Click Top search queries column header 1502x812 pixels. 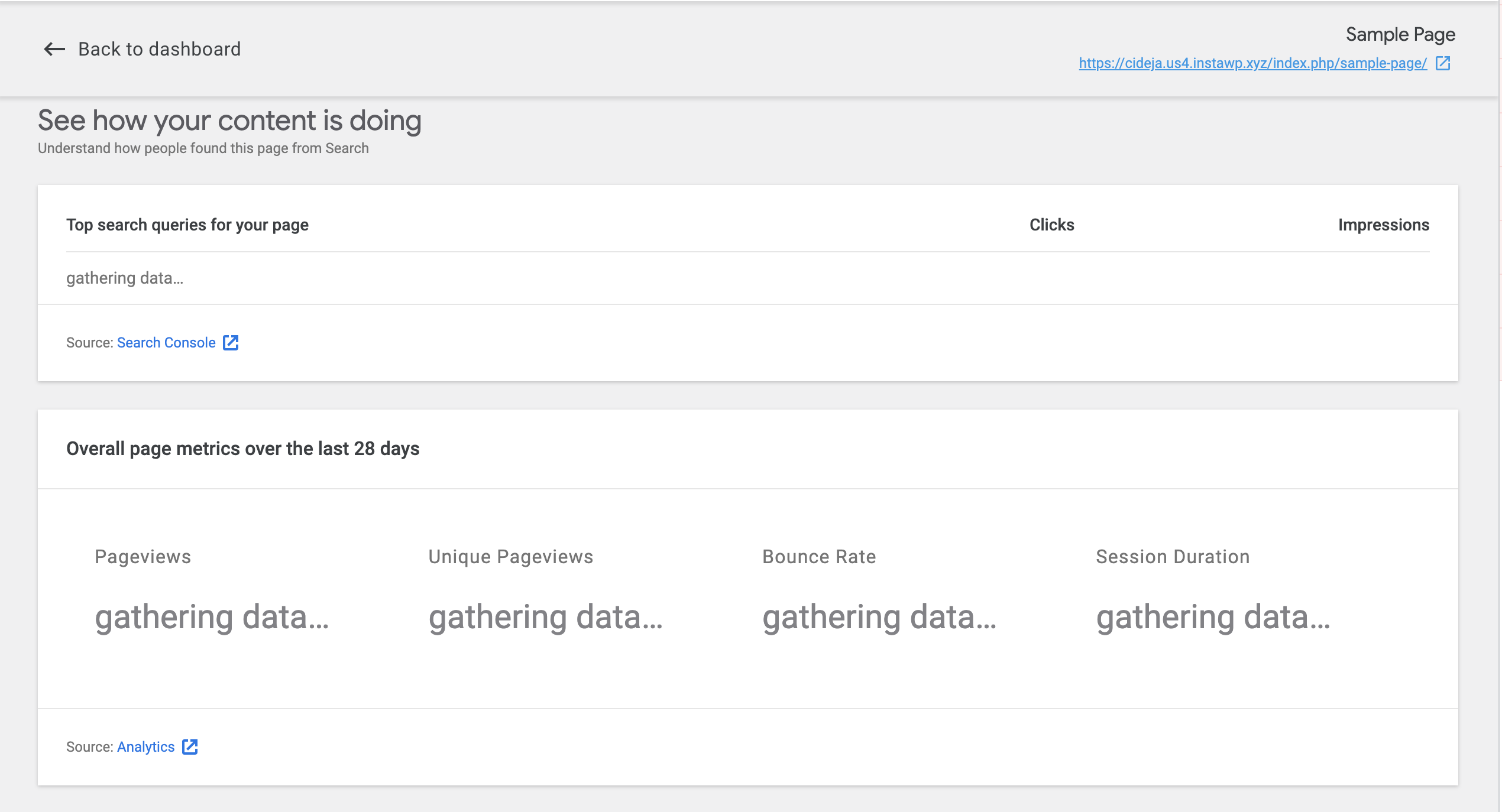[187, 225]
